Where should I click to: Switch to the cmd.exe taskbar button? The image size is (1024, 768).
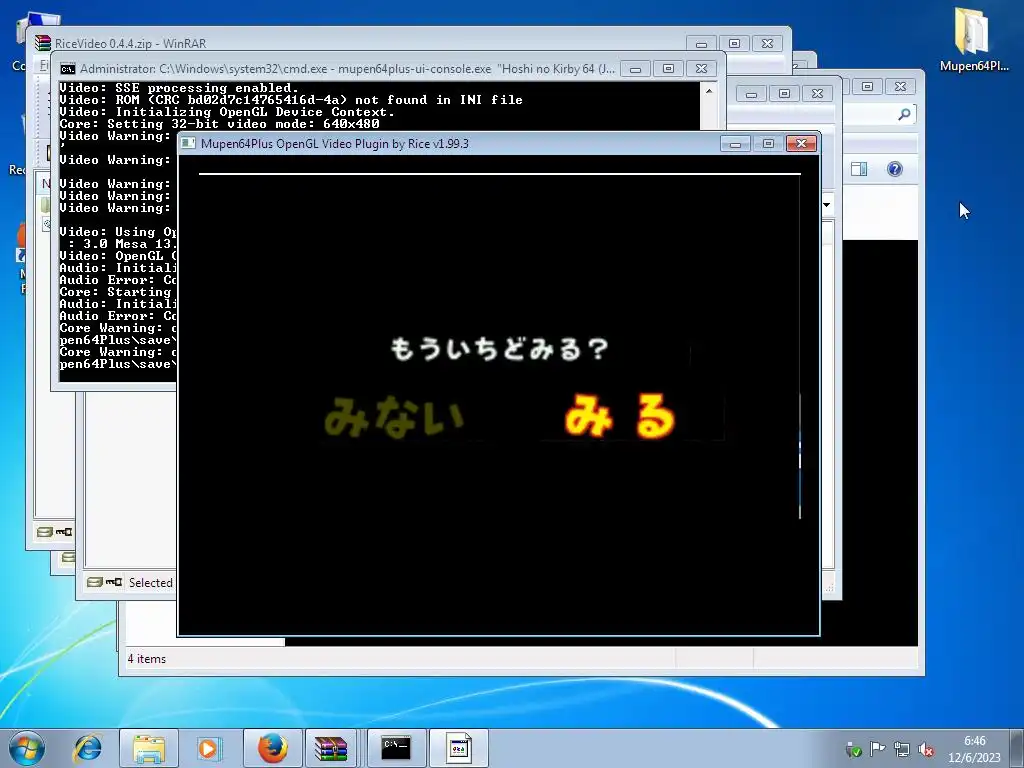coord(396,748)
